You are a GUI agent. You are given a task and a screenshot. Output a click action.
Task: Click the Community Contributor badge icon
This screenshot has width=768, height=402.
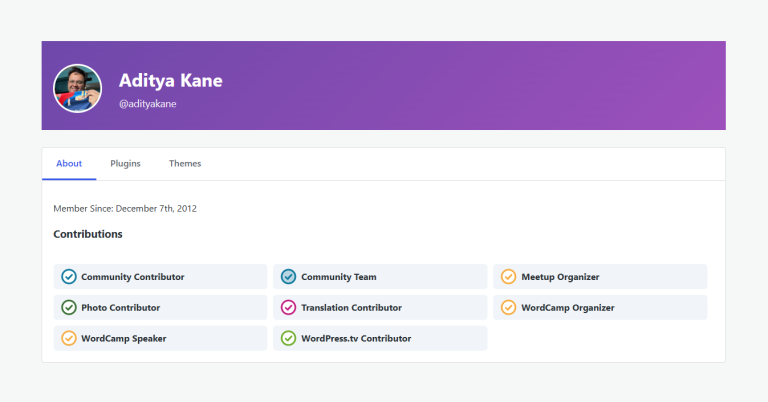pyautogui.click(x=69, y=277)
